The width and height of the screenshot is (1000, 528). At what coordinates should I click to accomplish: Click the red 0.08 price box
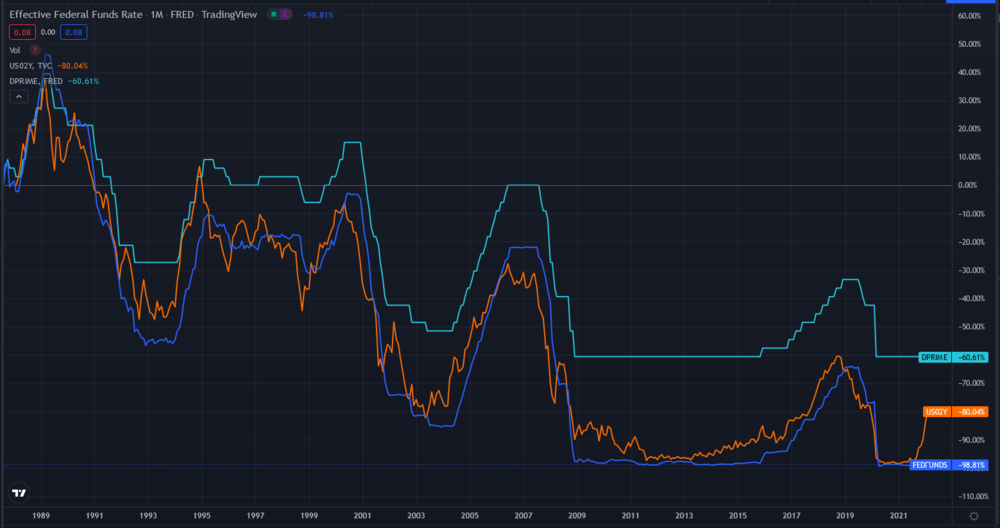[21, 32]
